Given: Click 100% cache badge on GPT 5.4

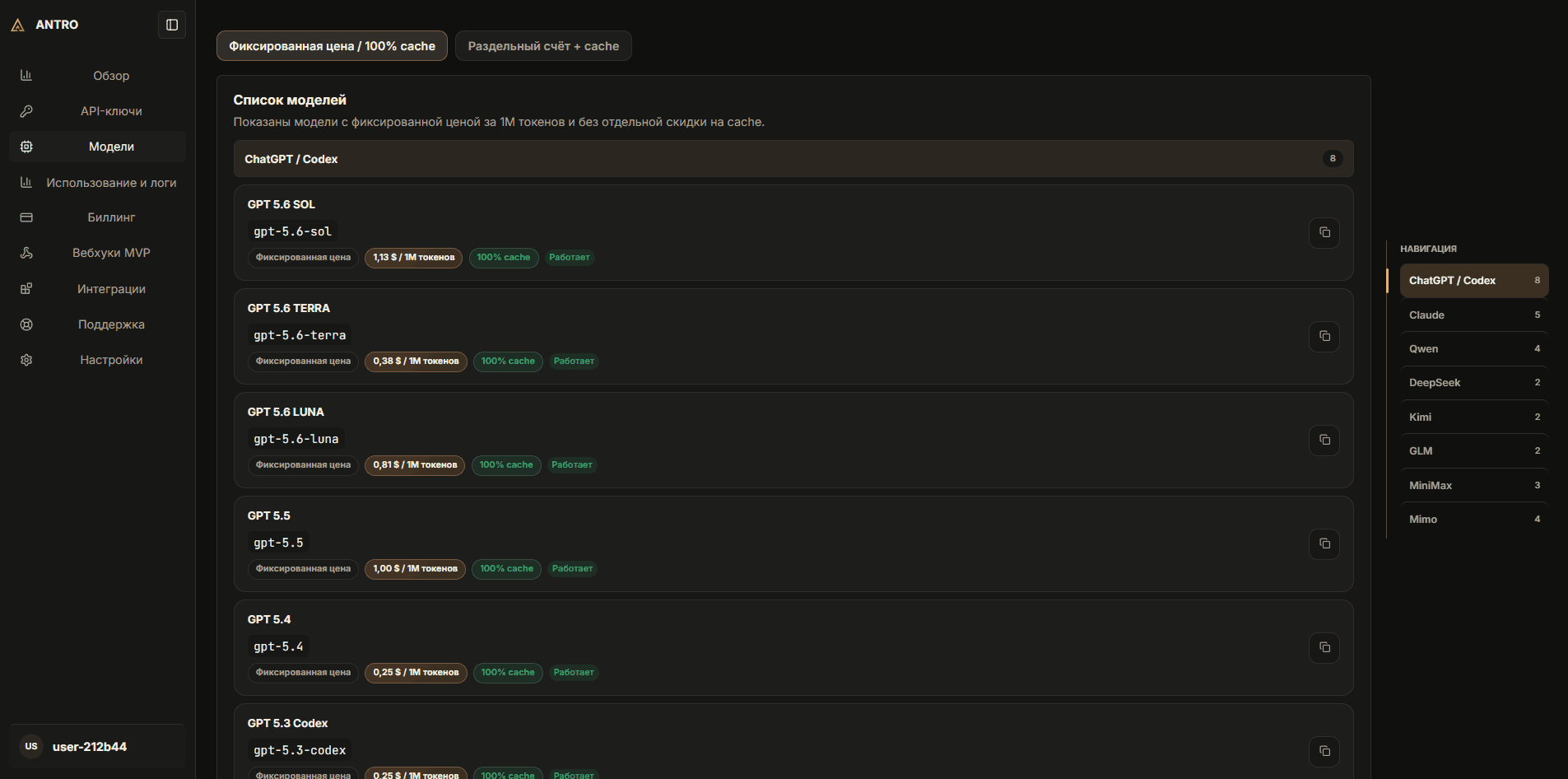Looking at the screenshot, I should click(x=508, y=673).
